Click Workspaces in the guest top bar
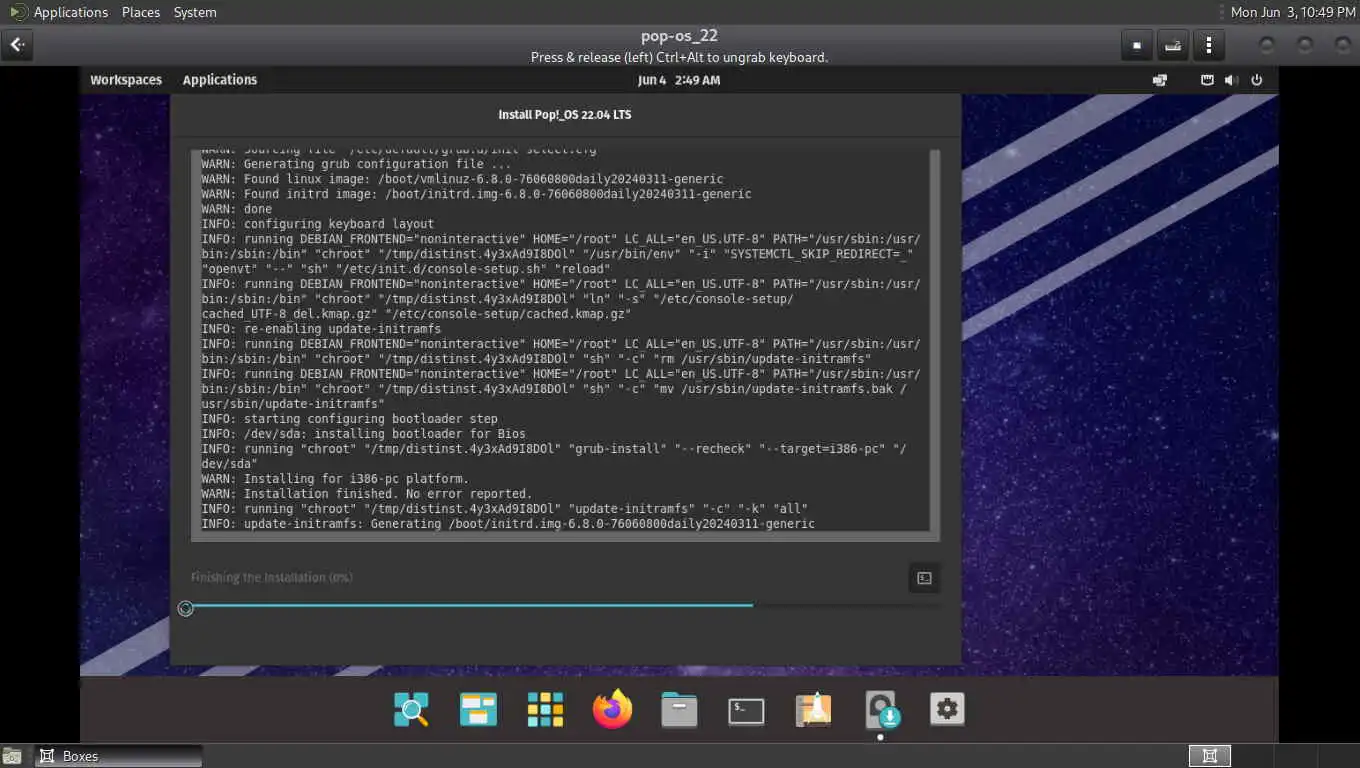This screenshot has height=768, width=1360. pyautogui.click(x=126, y=80)
